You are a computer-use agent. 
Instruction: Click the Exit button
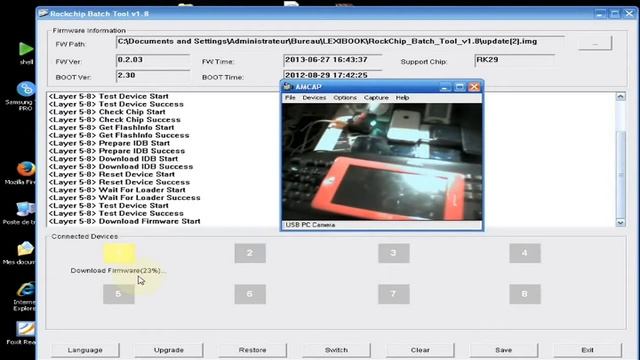coord(587,350)
